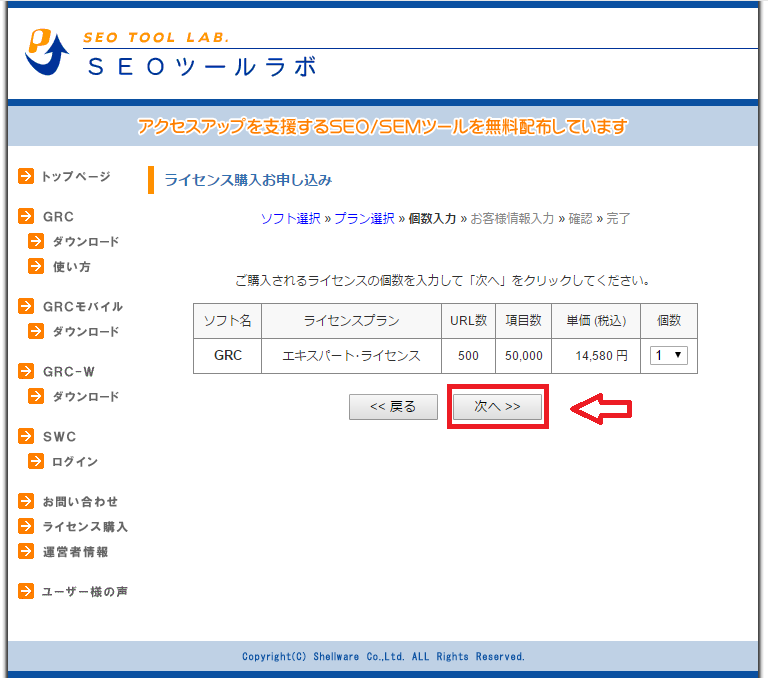Open the トップページ menu link
The height and width of the screenshot is (687, 768).
[76, 176]
